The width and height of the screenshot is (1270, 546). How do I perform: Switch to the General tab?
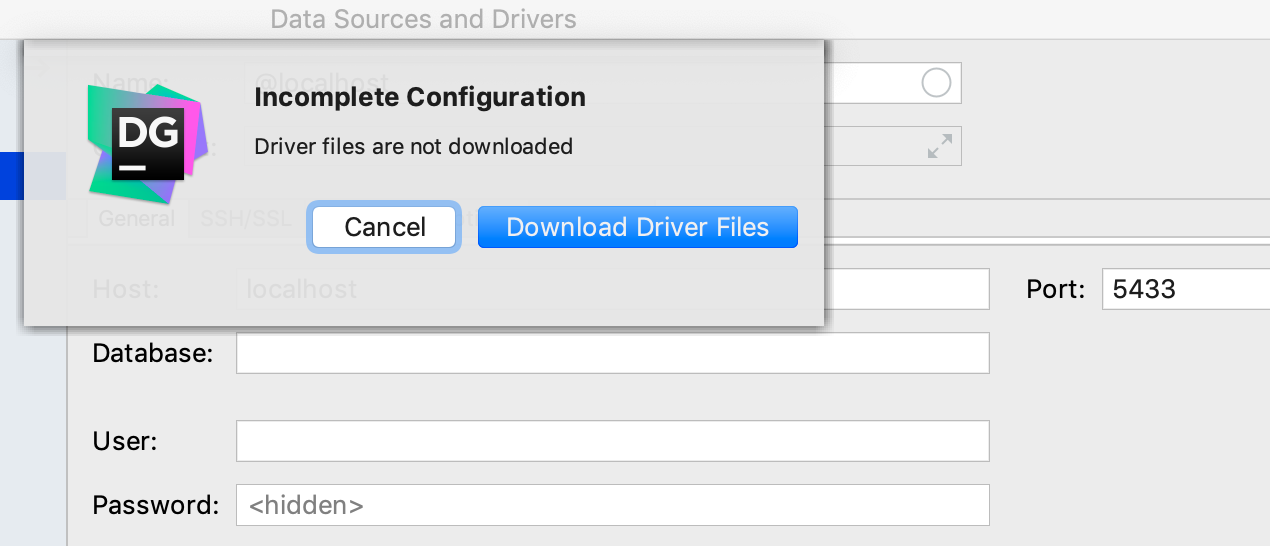tap(136, 218)
